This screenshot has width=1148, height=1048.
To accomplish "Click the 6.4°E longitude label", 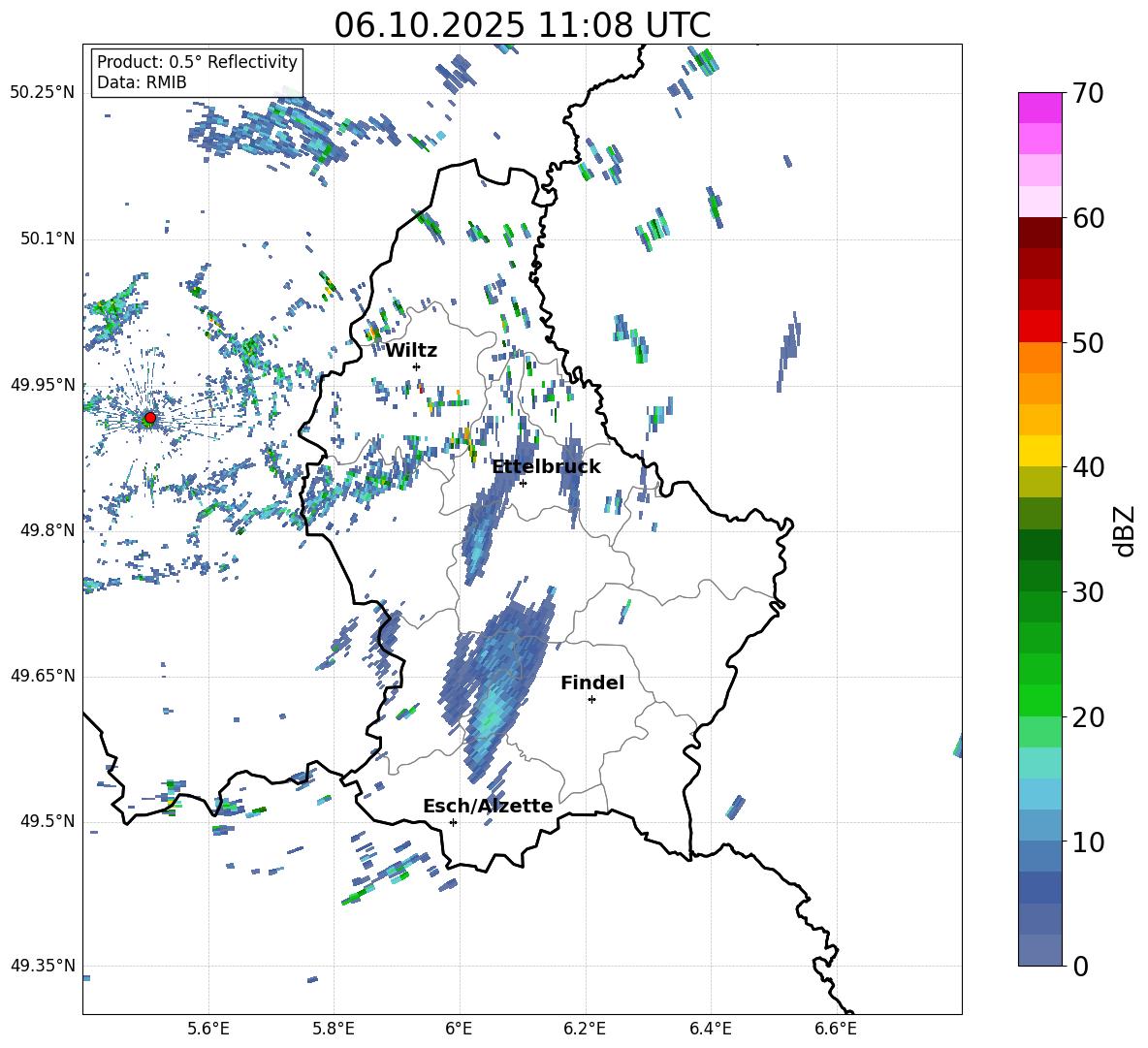I will pyautogui.click(x=710, y=1029).
